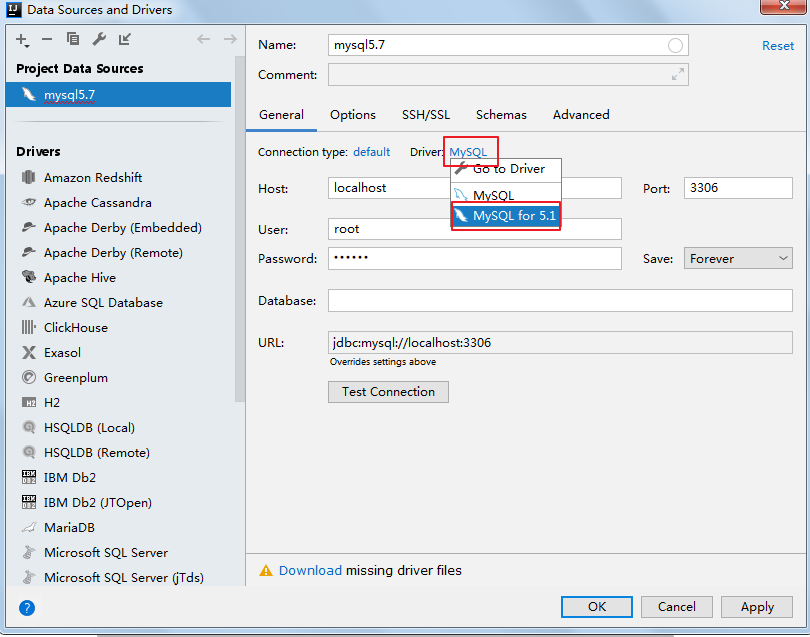Select Greenplum driver
Viewport: 810px width, 637px height.
point(75,378)
